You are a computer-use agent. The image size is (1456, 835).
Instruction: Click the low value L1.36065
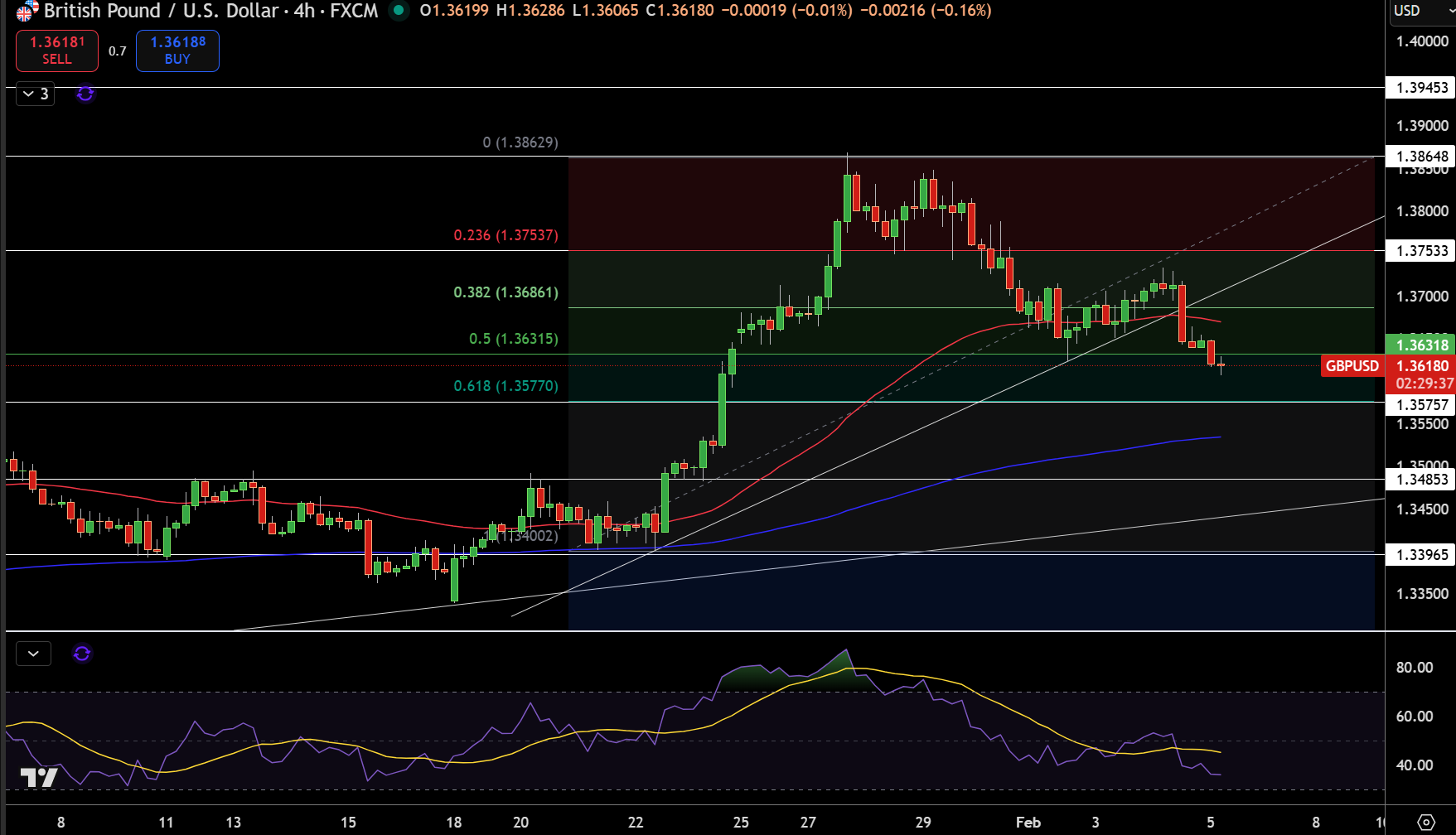tap(605, 11)
